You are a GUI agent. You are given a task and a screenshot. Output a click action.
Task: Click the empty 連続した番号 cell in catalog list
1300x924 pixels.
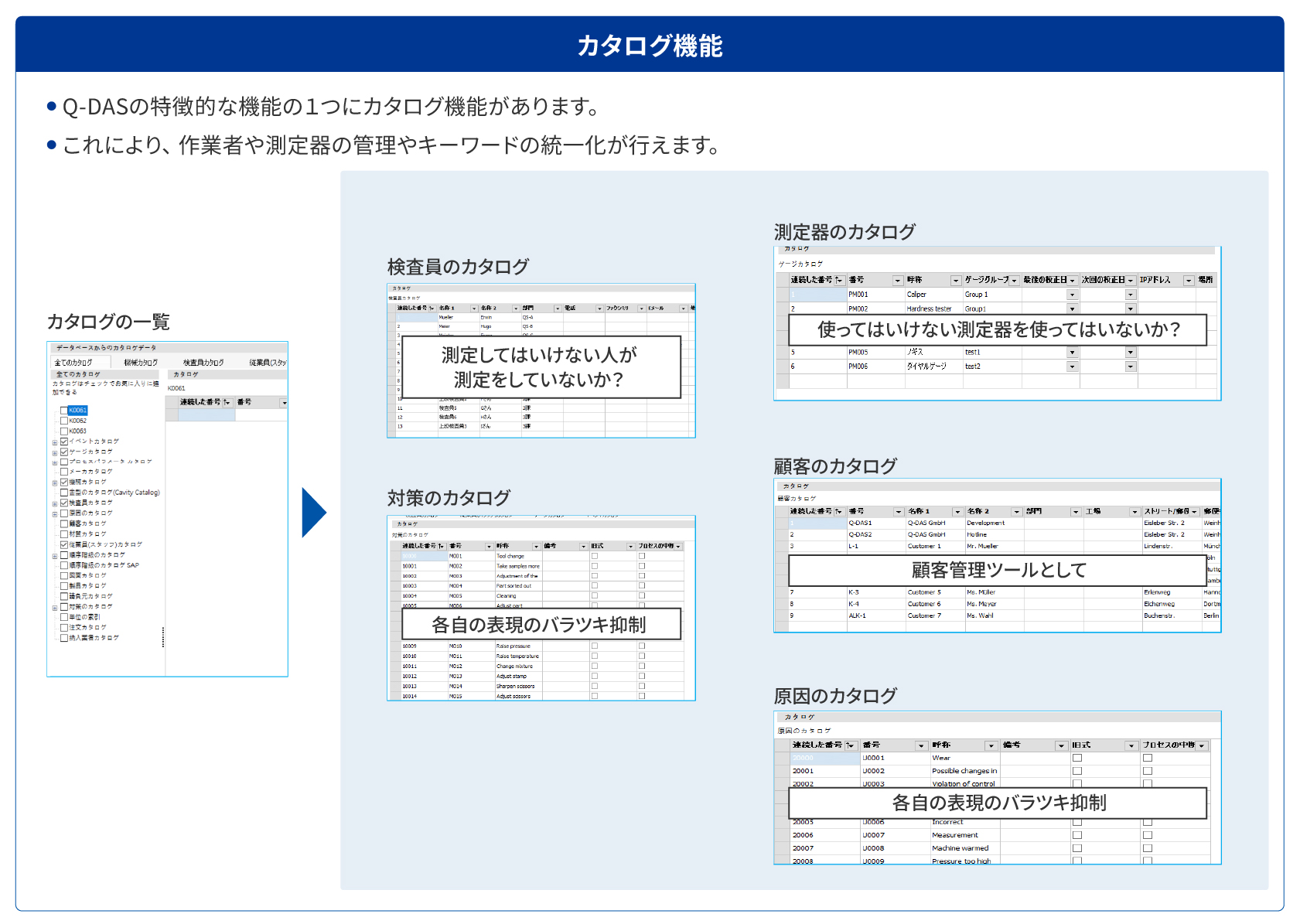(206, 415)
